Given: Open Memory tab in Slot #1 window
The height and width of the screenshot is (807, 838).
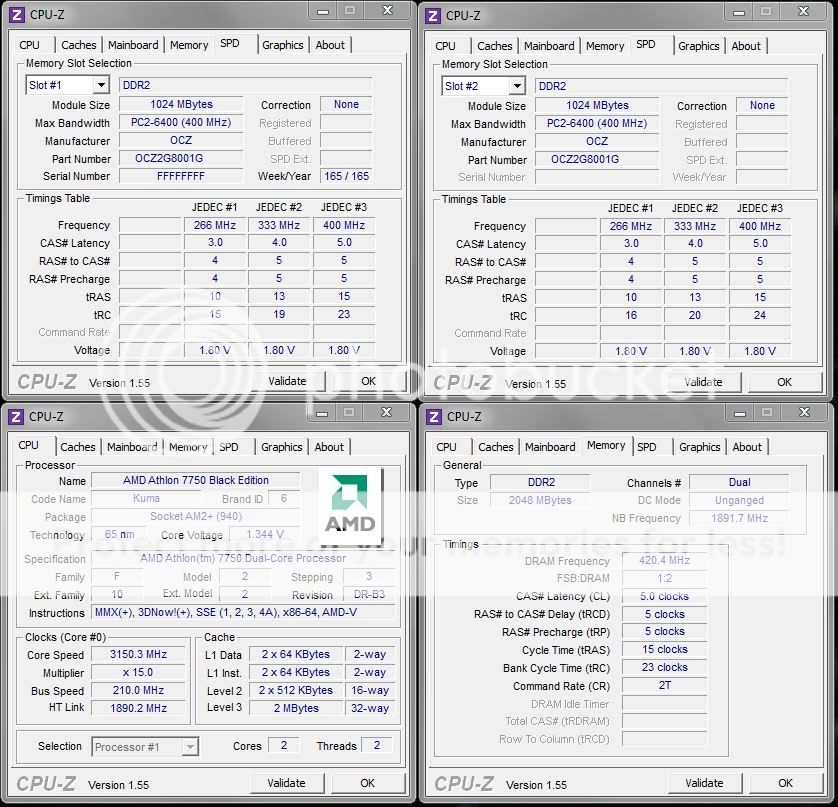Looking at the screenshot, I should pos(189,45).
